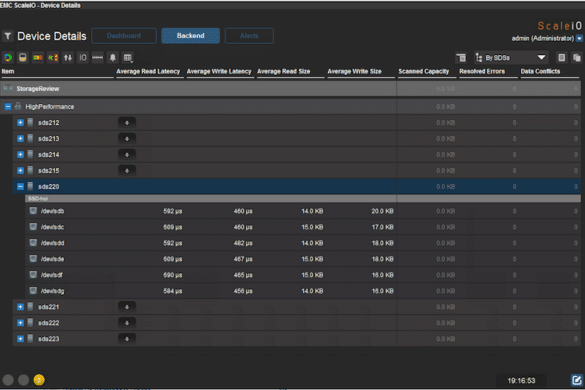Screen dimensions: 585x390
Task: Click the IO toolbar icon
Action: pyautogui.click(x=82, y=57)
